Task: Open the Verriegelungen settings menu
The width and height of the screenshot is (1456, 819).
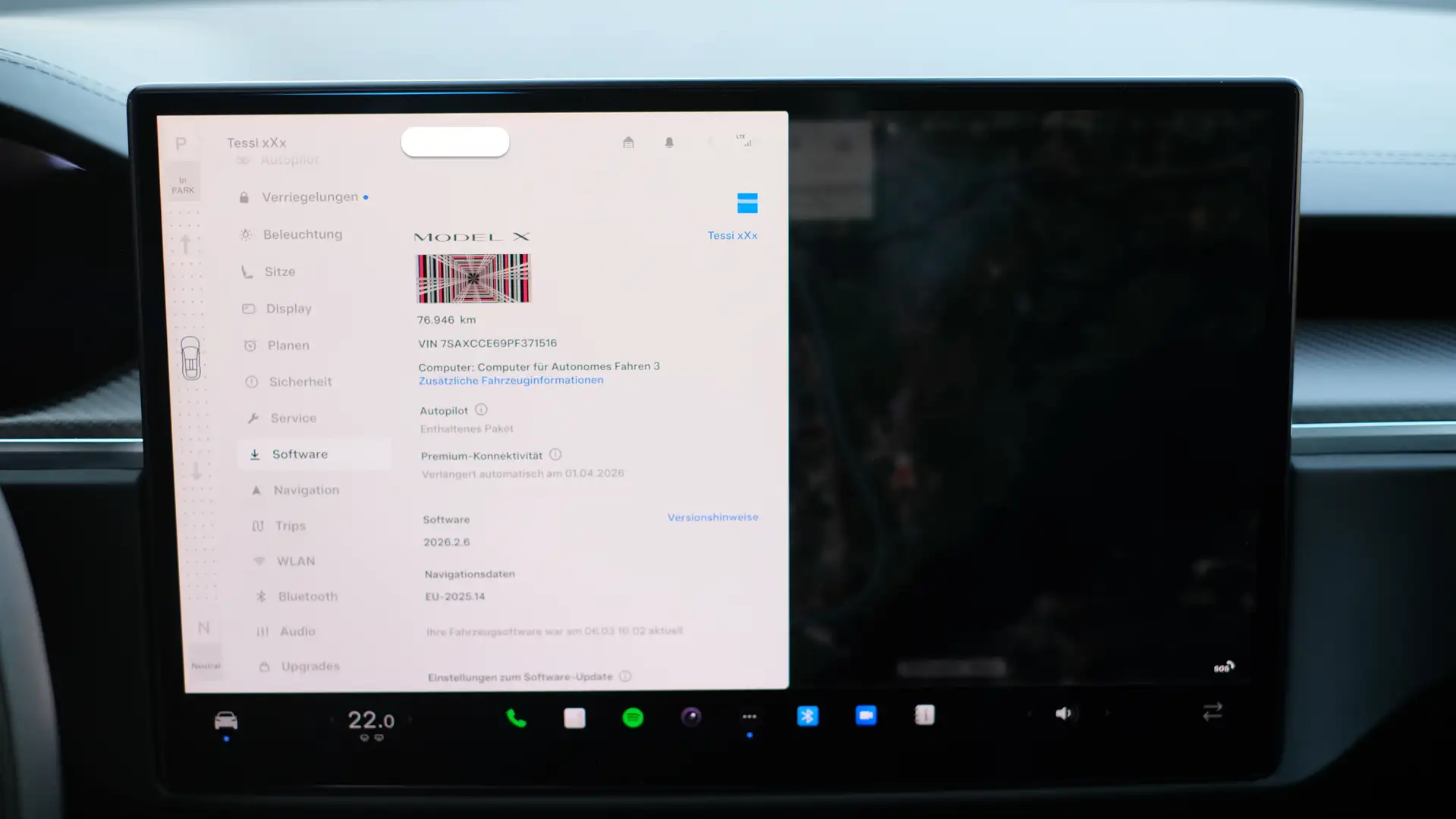Action: click(x=310, y=197)
